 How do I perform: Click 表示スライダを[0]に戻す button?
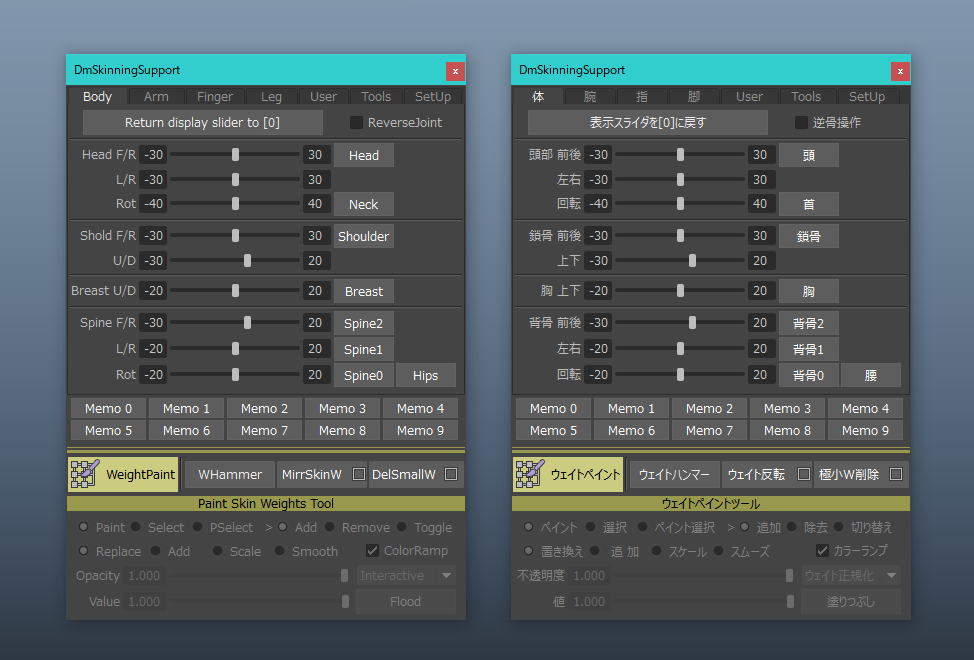(647, 122)
